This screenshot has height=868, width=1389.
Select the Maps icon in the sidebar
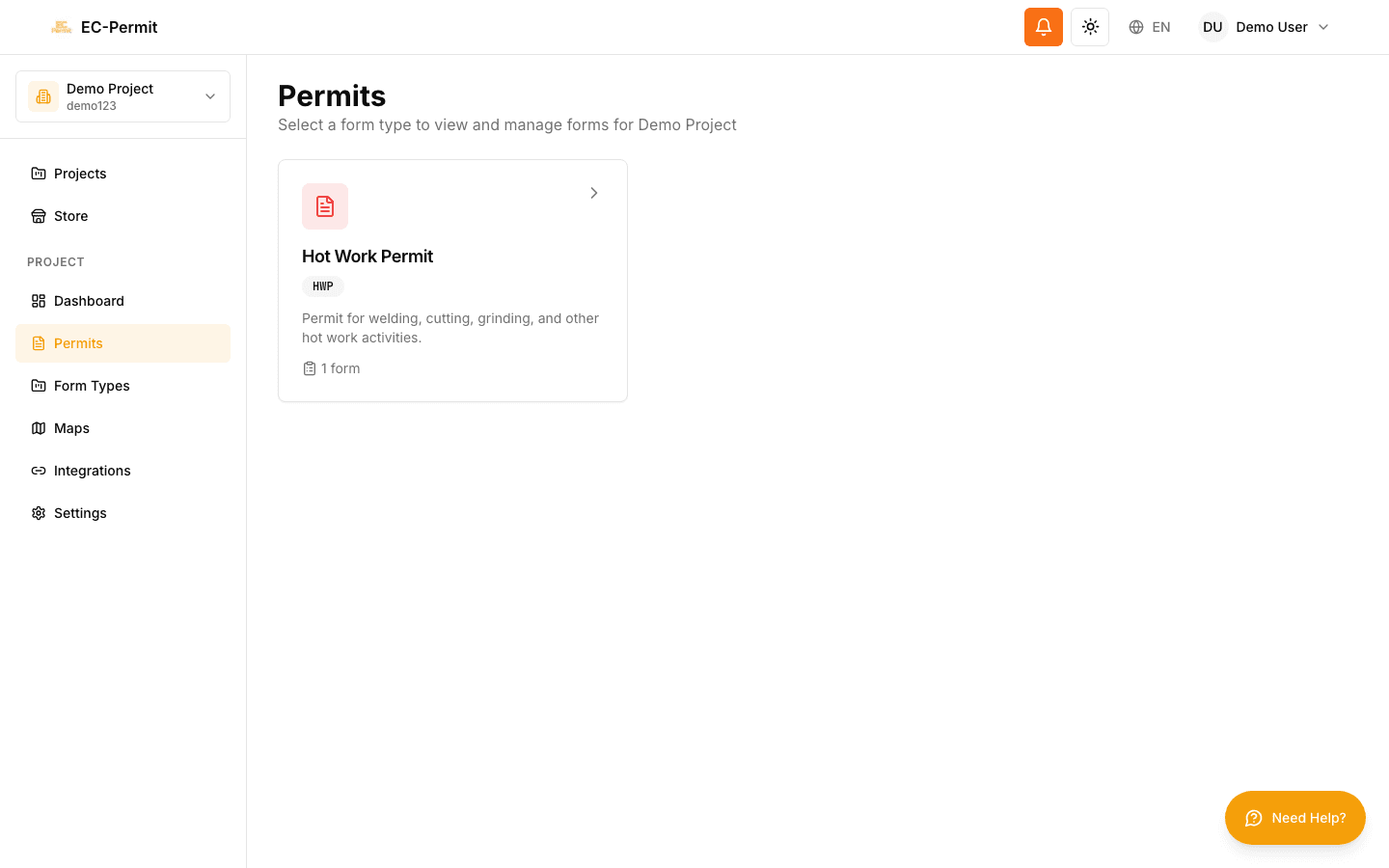pos(39,428)
